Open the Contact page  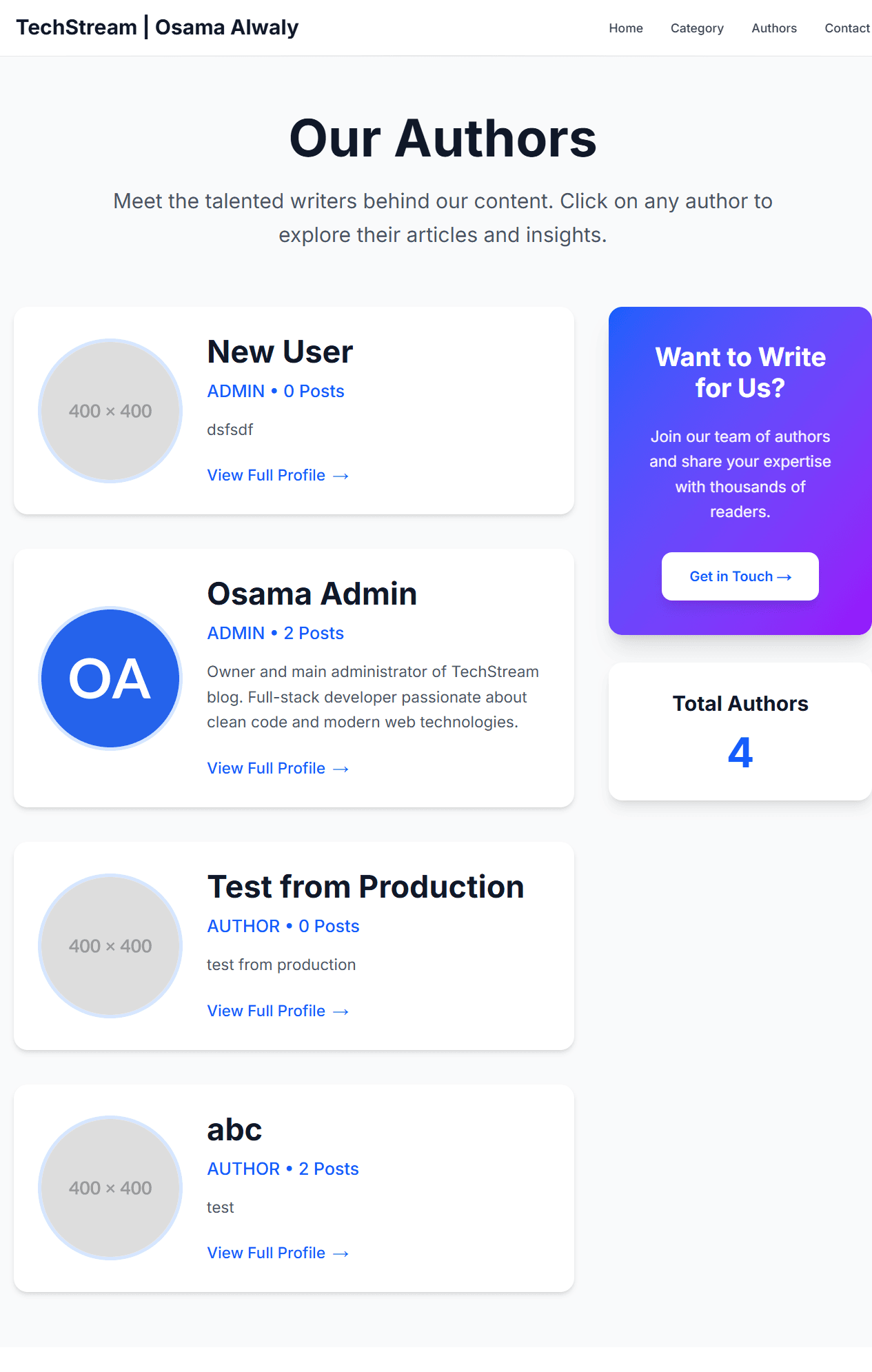846,28
